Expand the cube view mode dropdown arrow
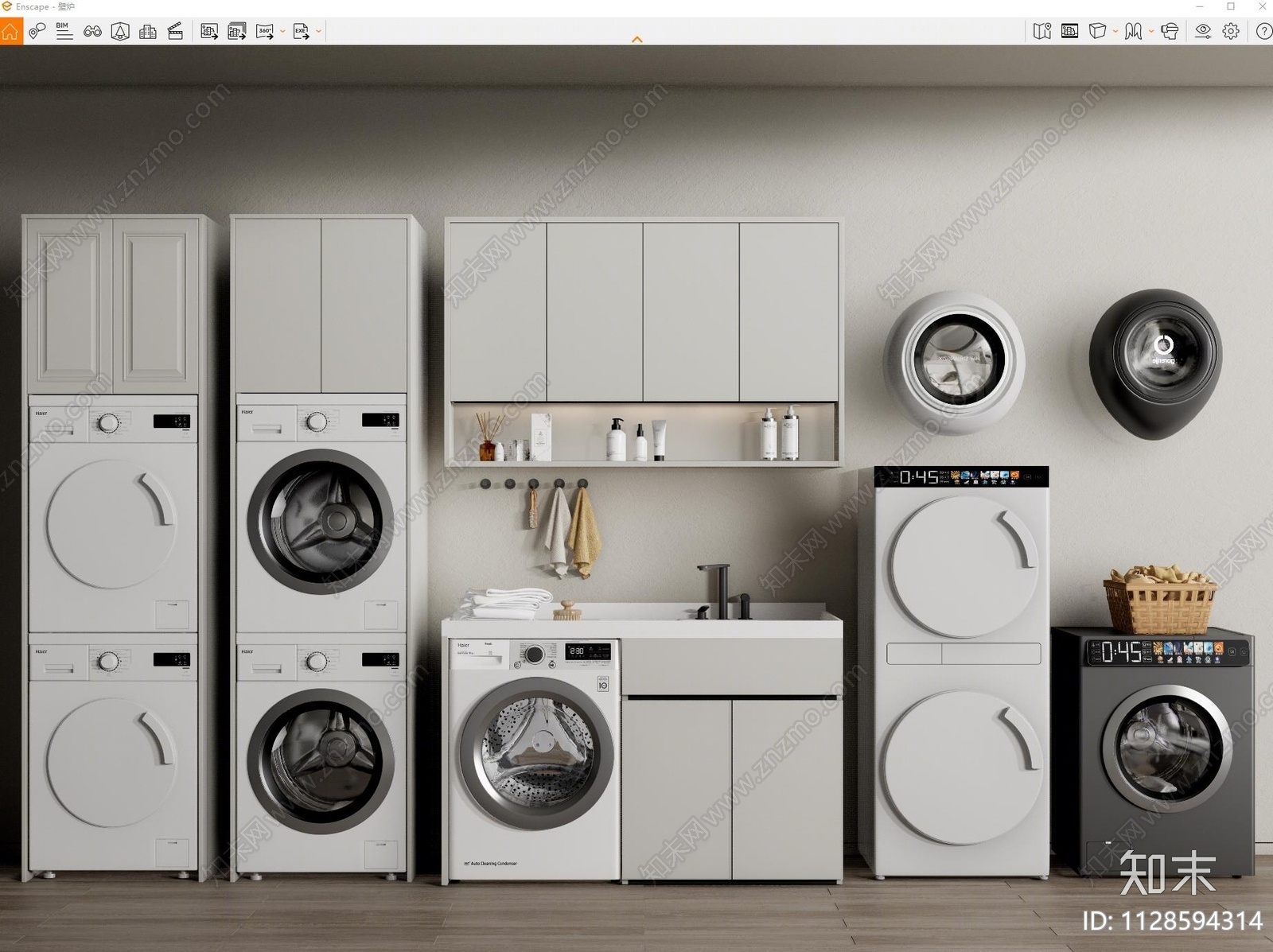Screen dimensions: 1273x952 (1115, 32)
